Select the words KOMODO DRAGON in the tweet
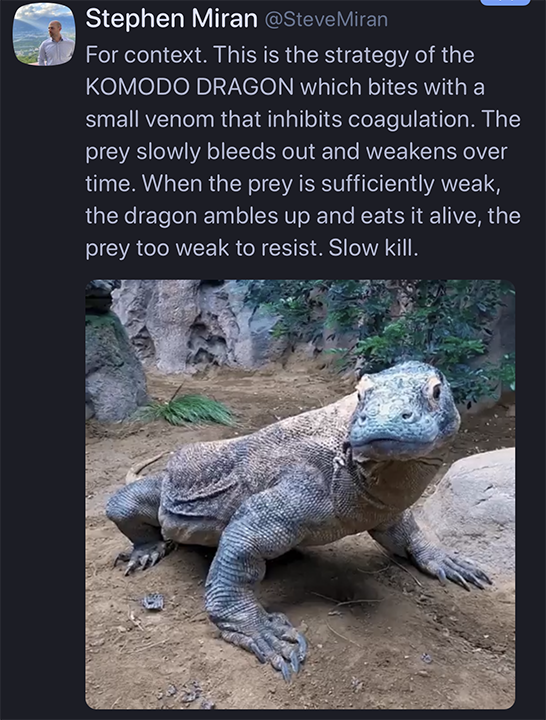The width and height of the screenshot is (546, 720). pyautogui.click(x=190, y=87)
